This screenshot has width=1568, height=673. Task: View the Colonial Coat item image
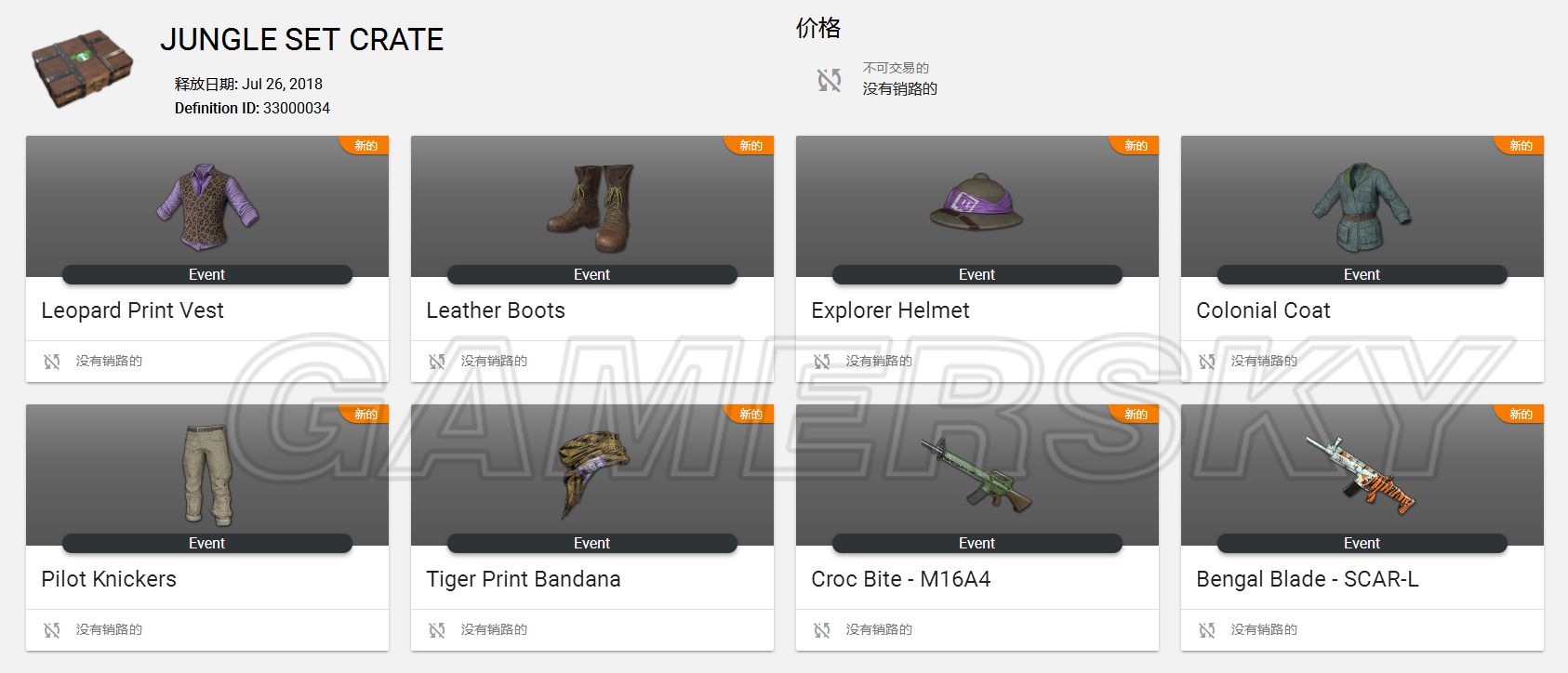(x=1362, y=207)
